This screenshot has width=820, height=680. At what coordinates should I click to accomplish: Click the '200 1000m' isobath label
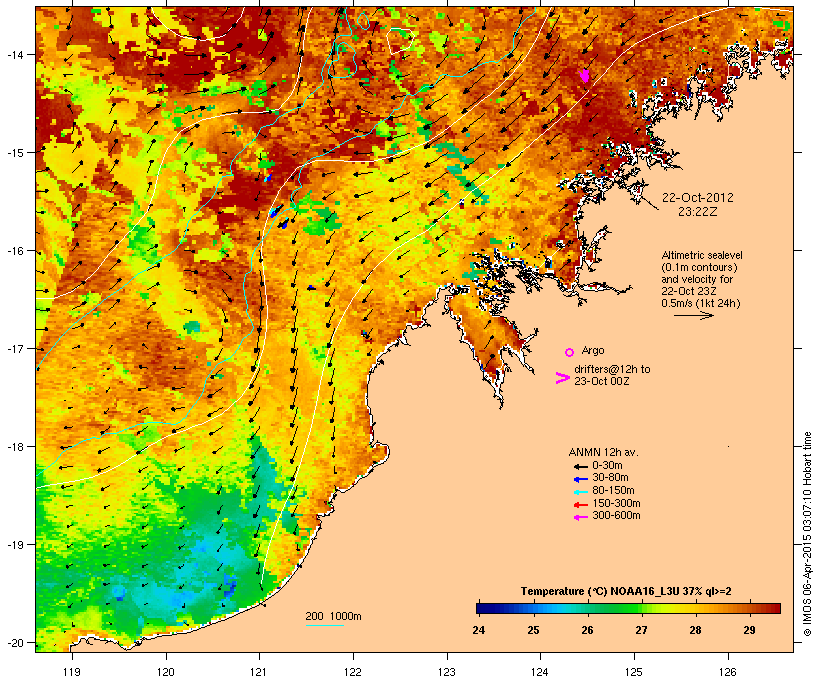click(x=333, y=616)
